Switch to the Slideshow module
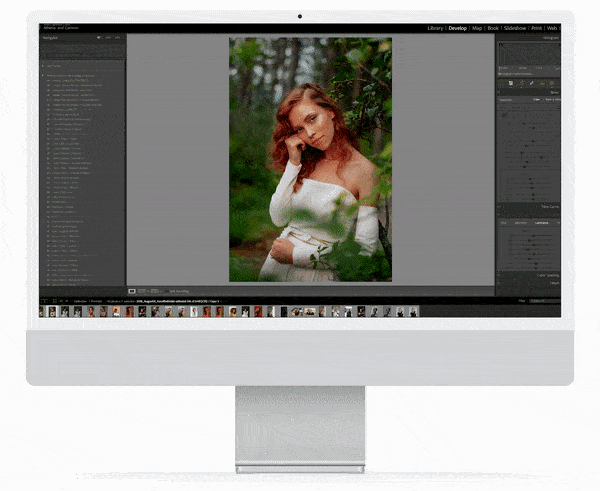This screenshot has height=491, width=600. 515,28
